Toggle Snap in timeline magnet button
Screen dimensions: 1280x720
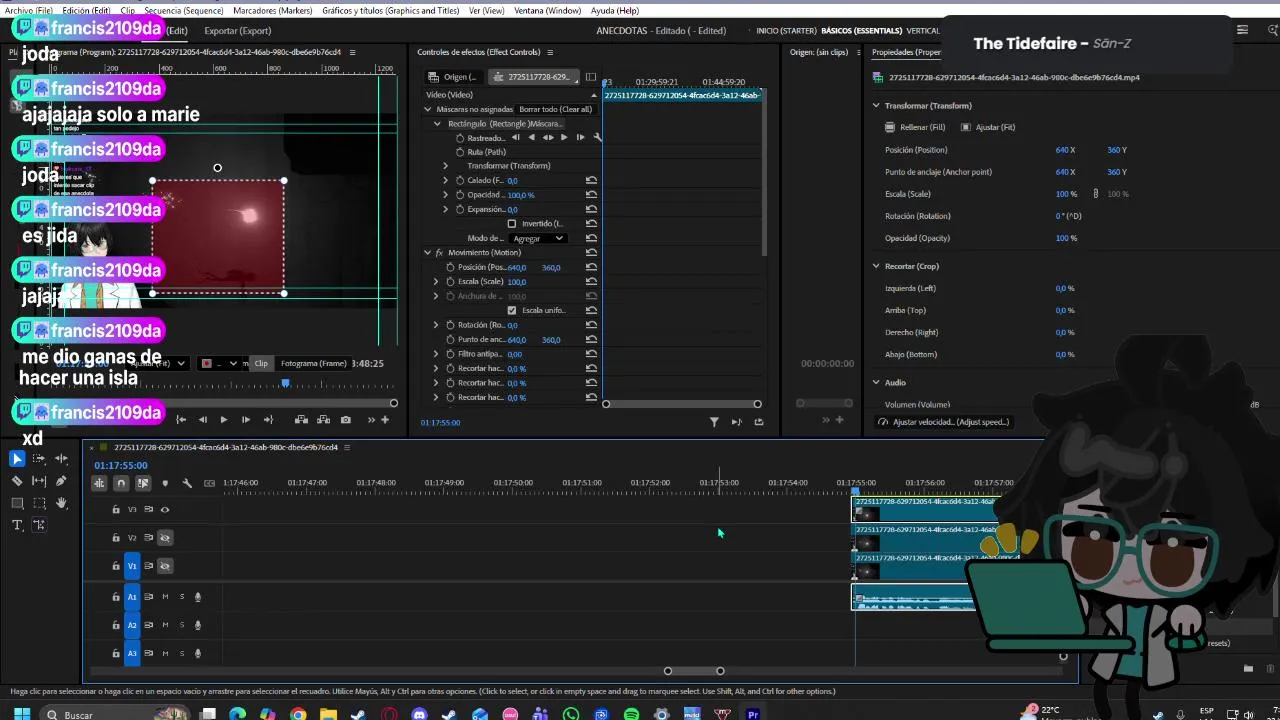[x=121, y=483]
